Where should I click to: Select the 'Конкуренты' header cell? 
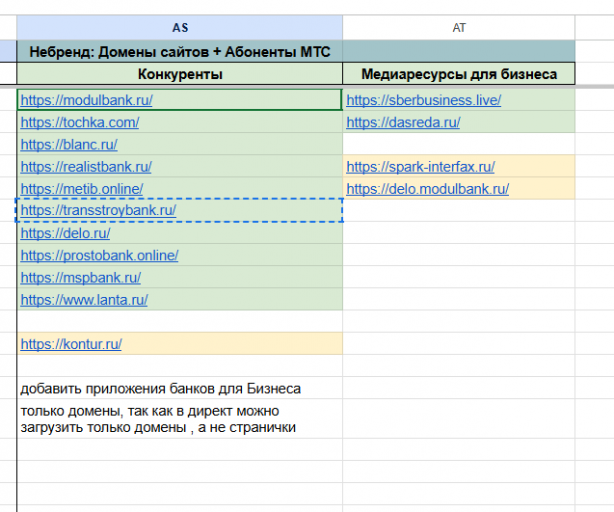tap(180, 74)
